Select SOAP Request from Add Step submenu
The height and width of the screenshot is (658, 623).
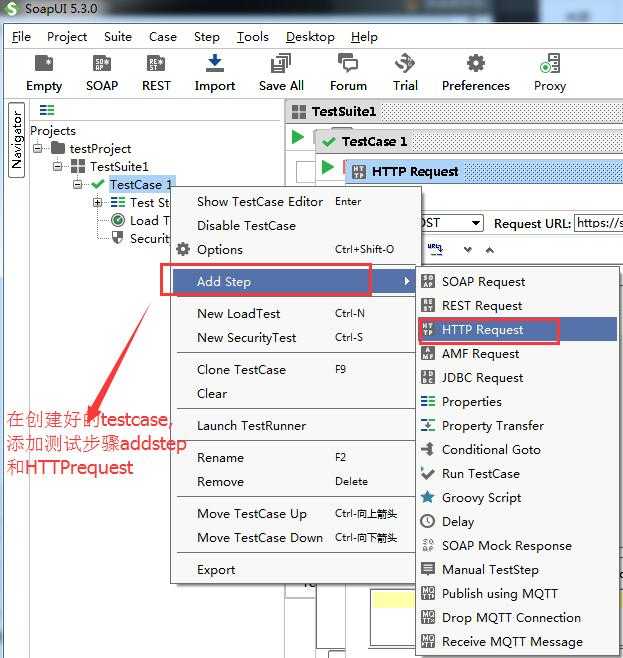click(x=517, y=282)
